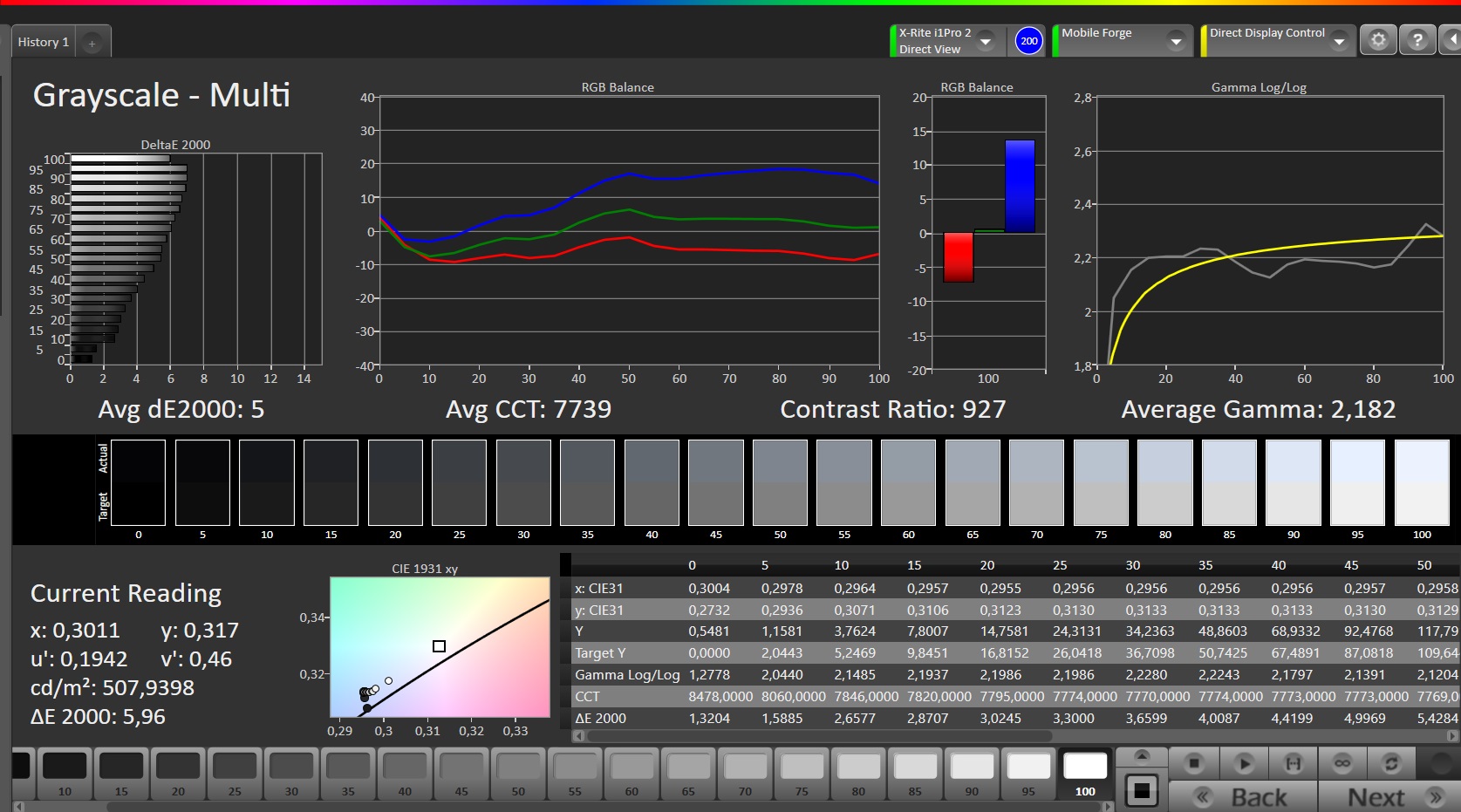Click the black pattern window icon
This screenshot has height=812, width=1461.
point(1141,791)
